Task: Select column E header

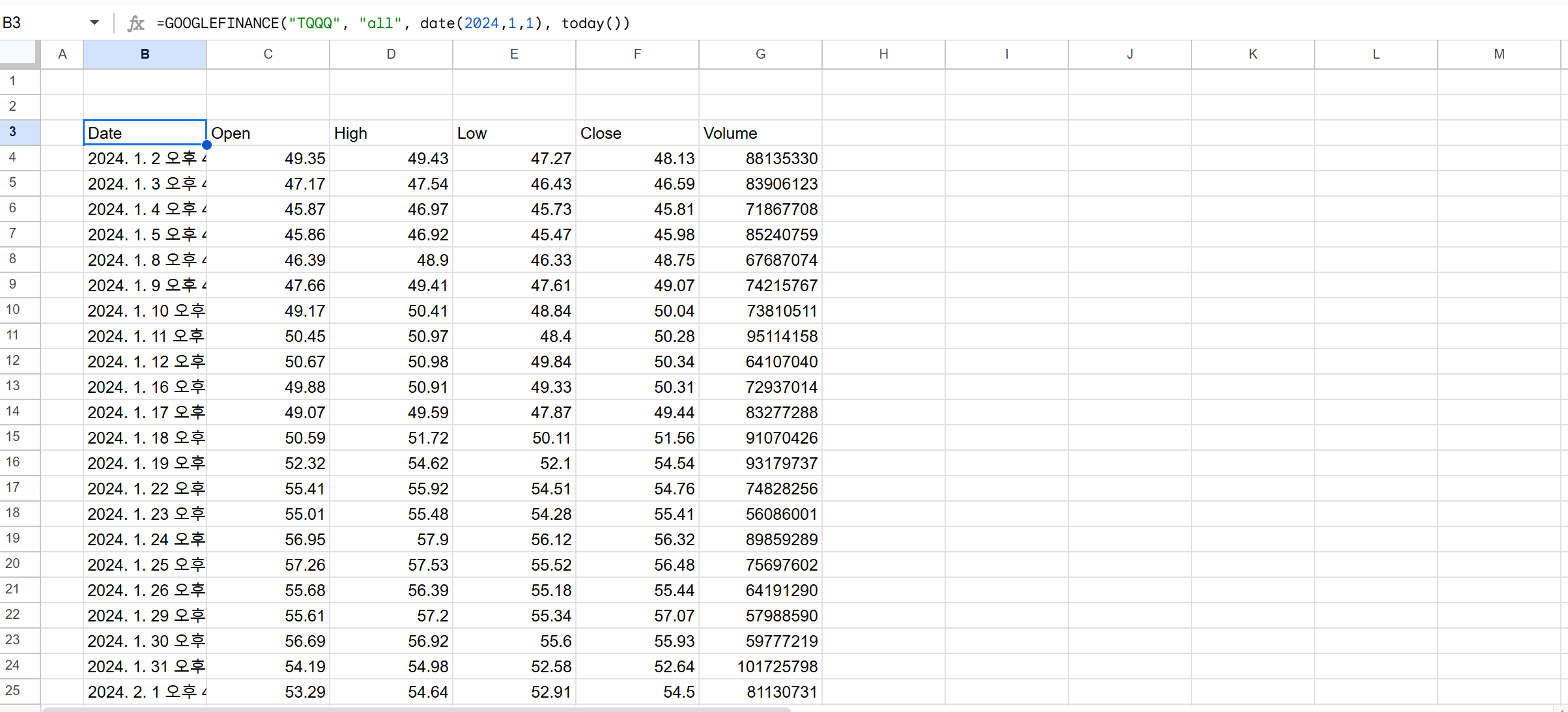Action: coord(514,54)
